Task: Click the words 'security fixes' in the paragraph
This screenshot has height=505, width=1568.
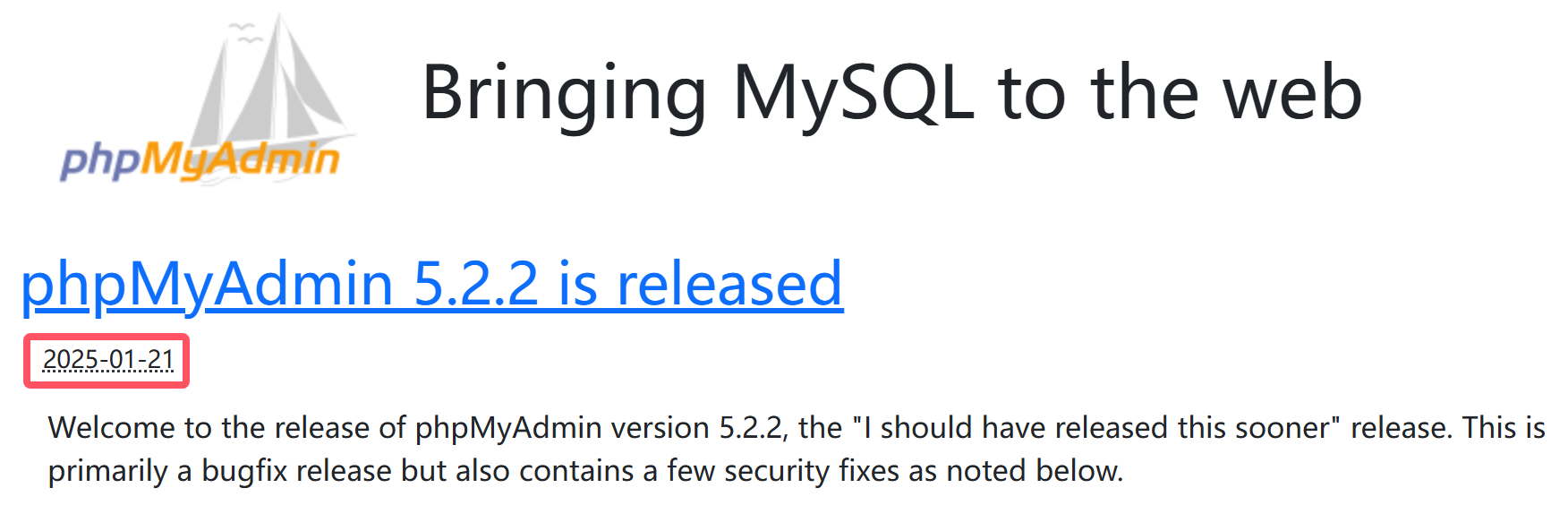Action: coord(812,471)
